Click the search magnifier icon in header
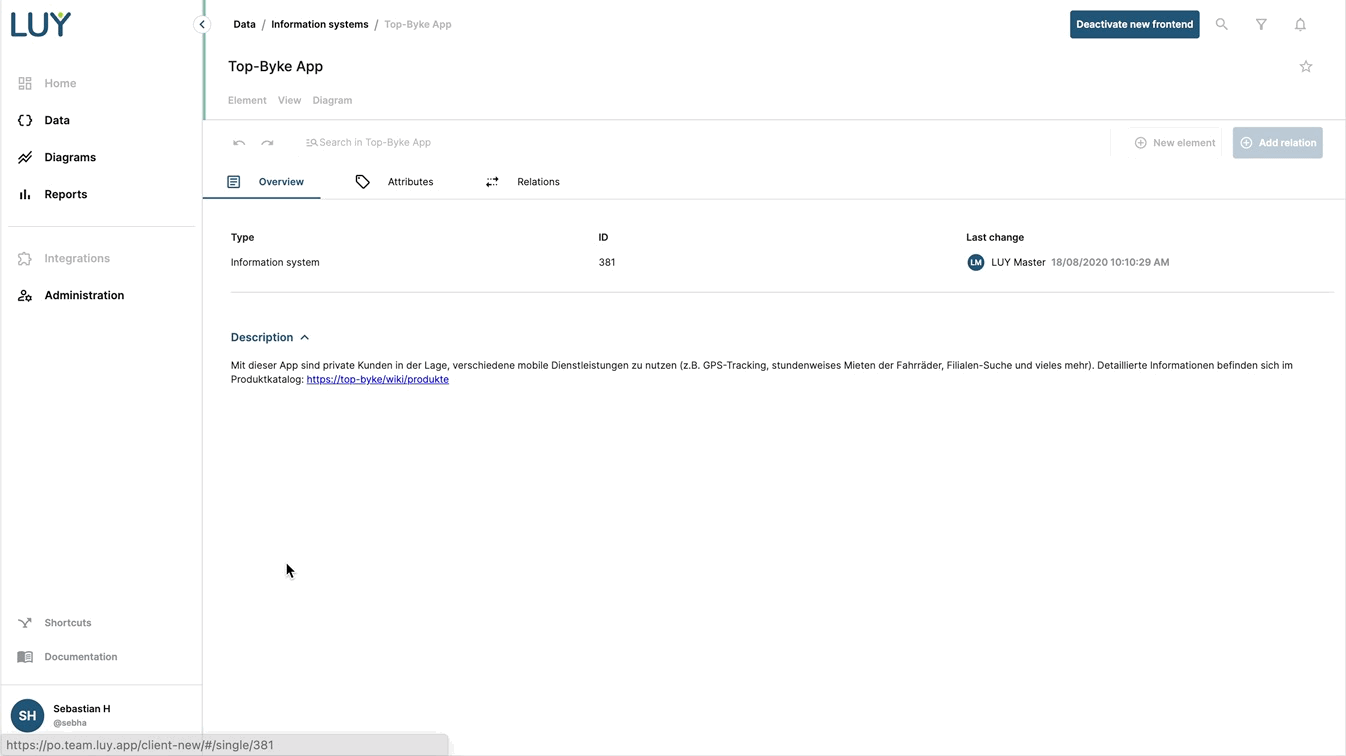 pyautogui.click(x=1221, y=24)
